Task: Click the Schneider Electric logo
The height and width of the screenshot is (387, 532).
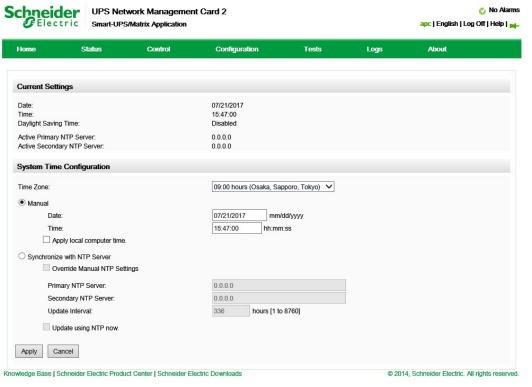Action: tap(42, 16)
